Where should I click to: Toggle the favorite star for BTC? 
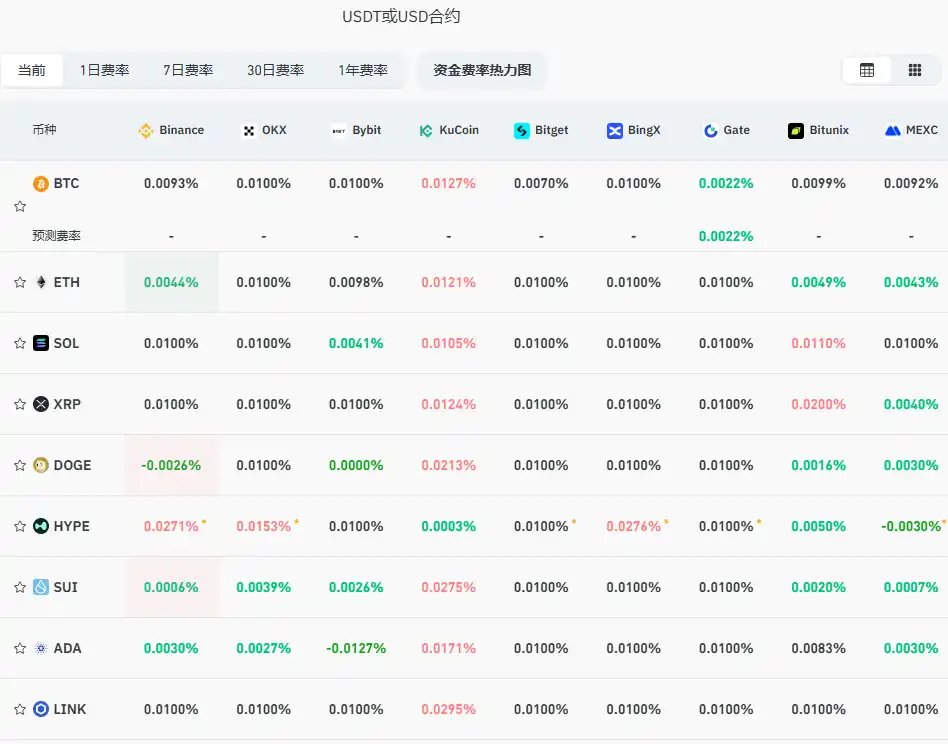(19, 206)
